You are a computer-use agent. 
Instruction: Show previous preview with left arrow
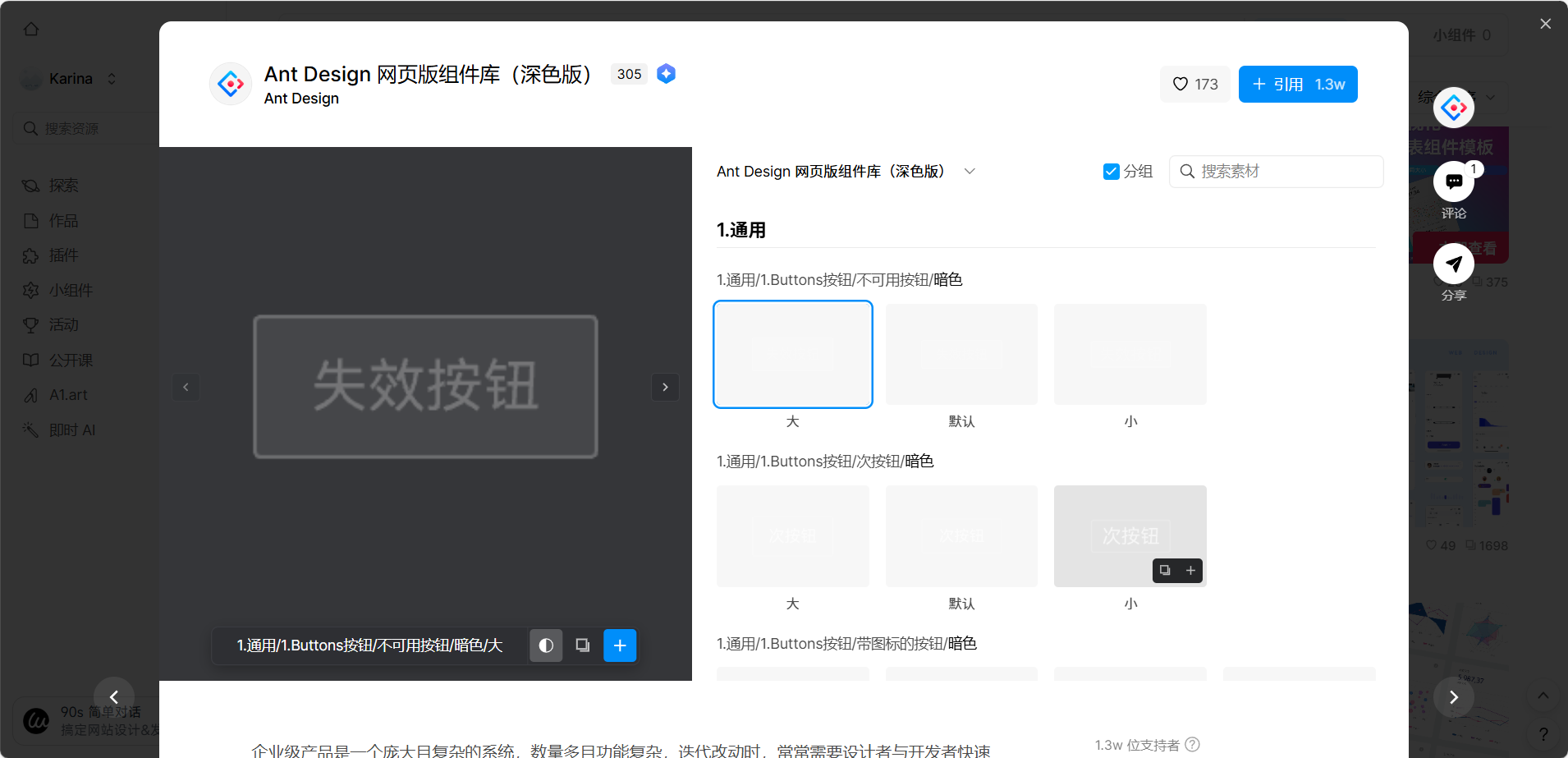(186, 387)
